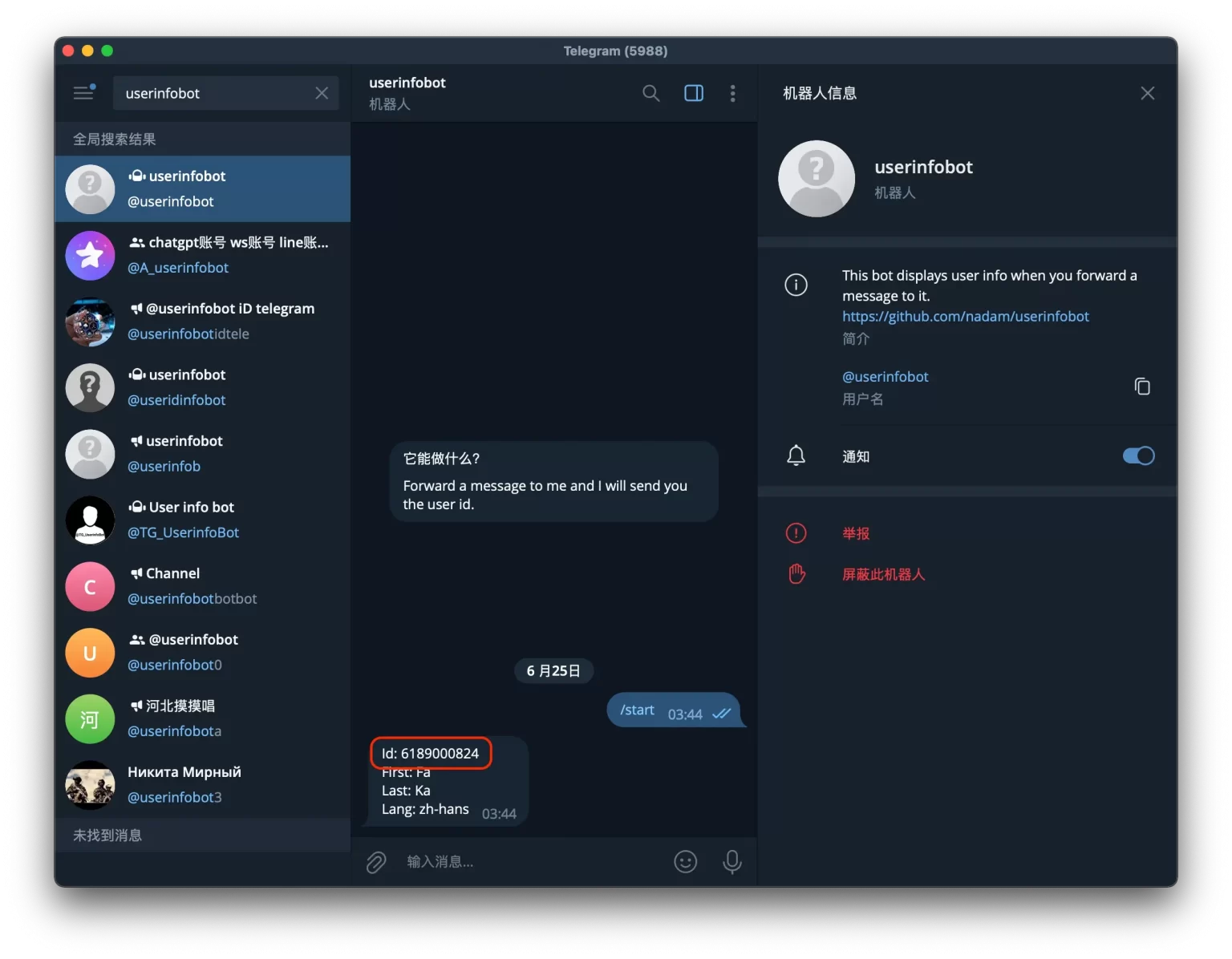
Task: Open the User info bot @TG_UserinfoBot result
Action: (x=202, y=520)
